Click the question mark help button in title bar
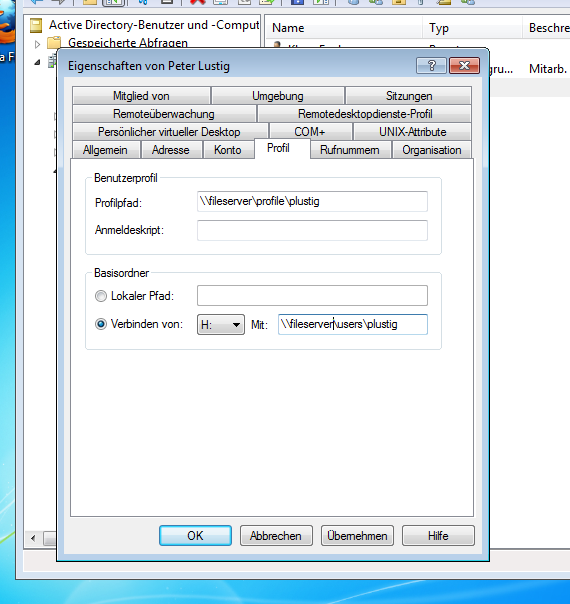The height and width of the screenshot is (604, 570). 431,65
